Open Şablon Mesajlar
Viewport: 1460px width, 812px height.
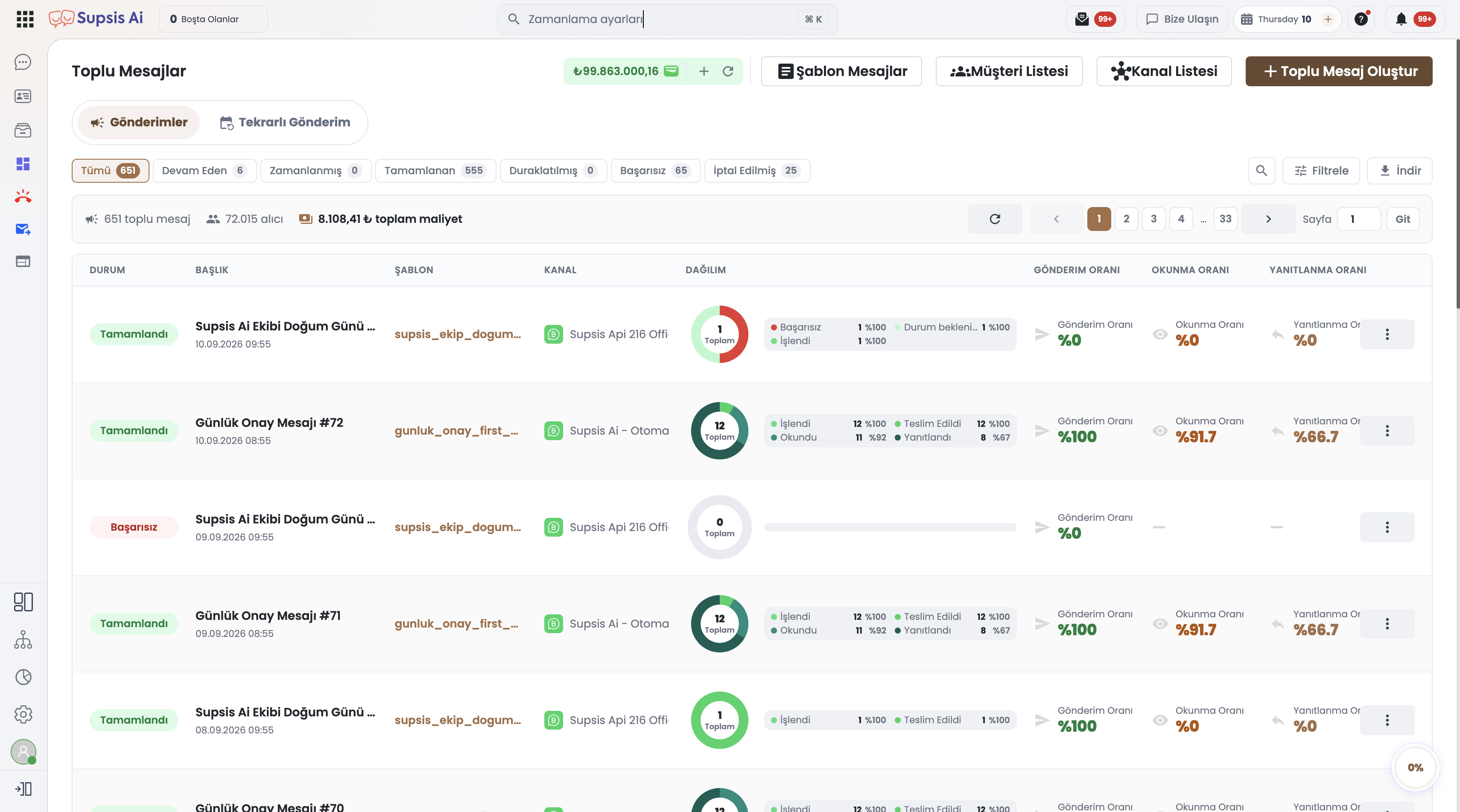pyautogui.click(x=841, y=71)
